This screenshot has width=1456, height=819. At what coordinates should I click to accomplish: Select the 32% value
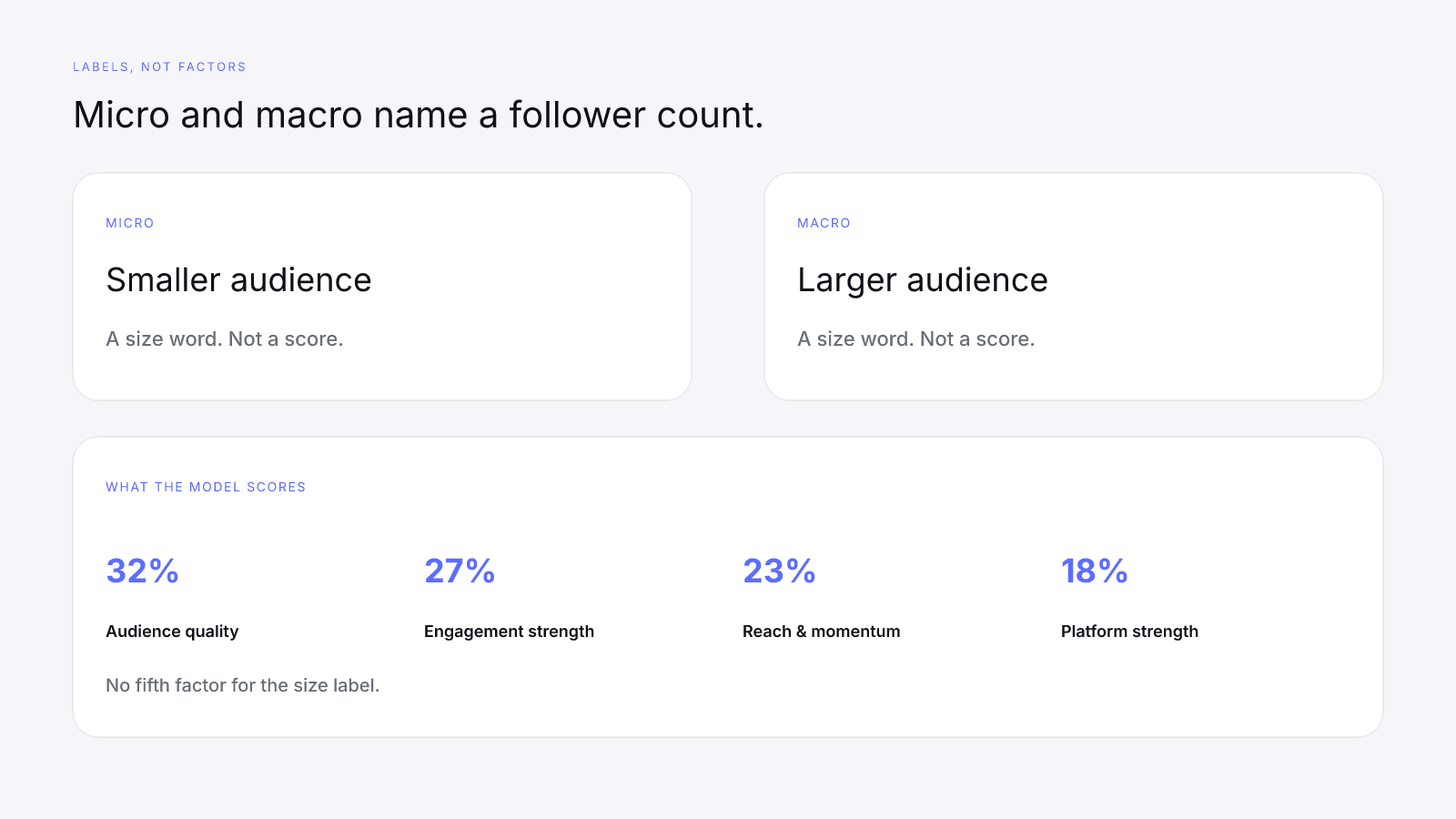tap(143, 571)
